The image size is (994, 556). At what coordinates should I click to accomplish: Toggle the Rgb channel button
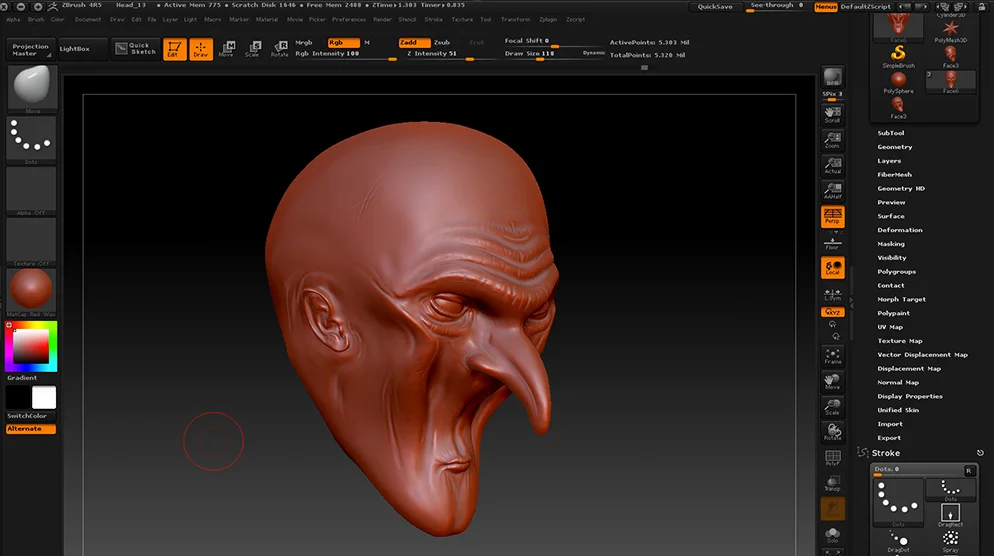click(344, 42)
